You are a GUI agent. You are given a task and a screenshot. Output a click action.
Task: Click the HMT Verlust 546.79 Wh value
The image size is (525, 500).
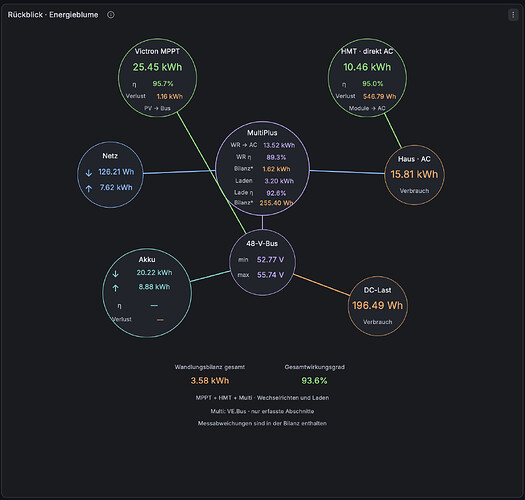click(379, 96)
